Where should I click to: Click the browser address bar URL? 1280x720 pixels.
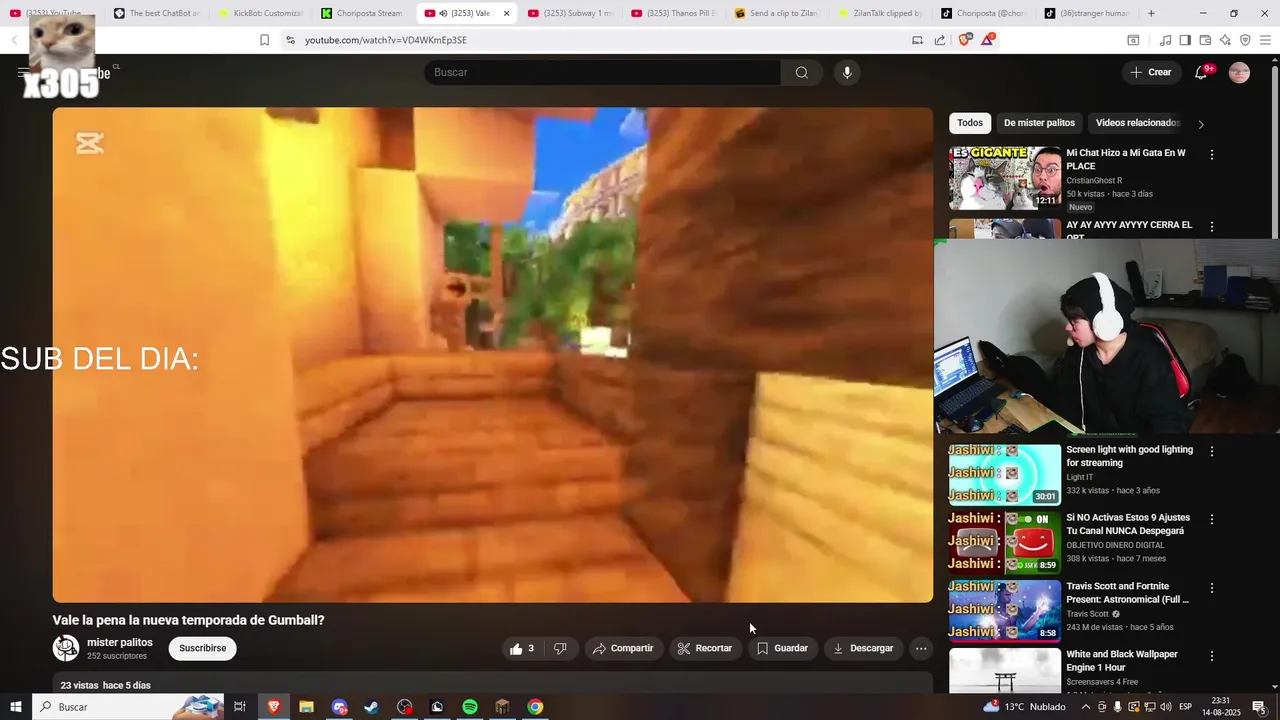[x=386, y=40]
